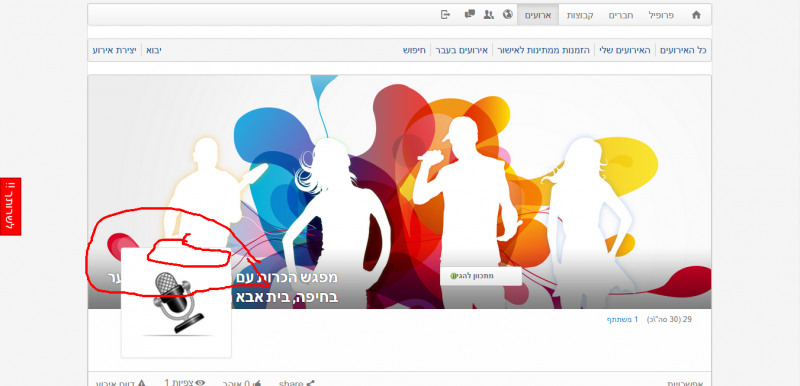Open the red vertical side tab
Image resolution: width=800 pixels, height=386 pixels.
click(x=11, y=207)
